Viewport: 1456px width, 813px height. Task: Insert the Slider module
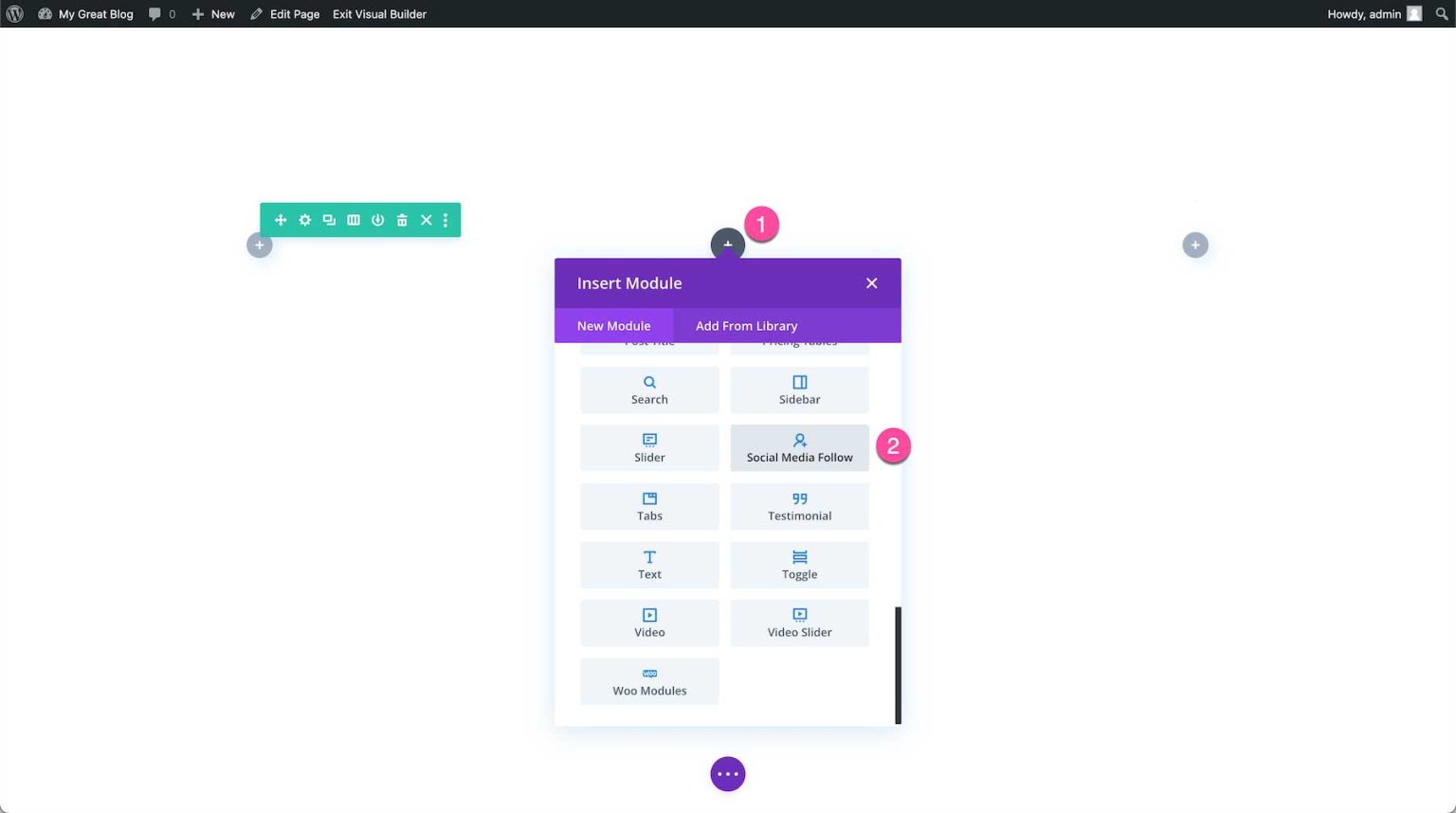(x=649, y=447)
